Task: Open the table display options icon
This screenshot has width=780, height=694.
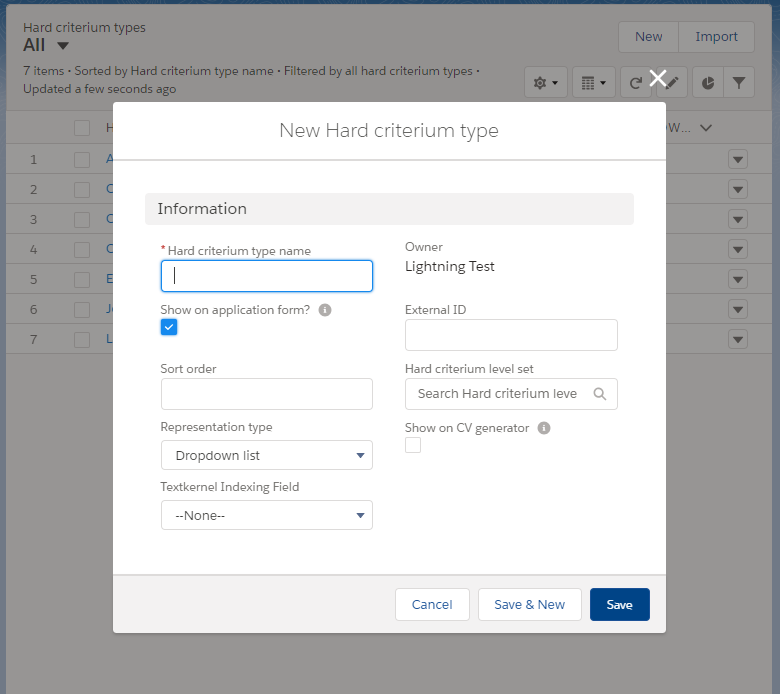Action: pyautogui.click(x=594, y=83)
